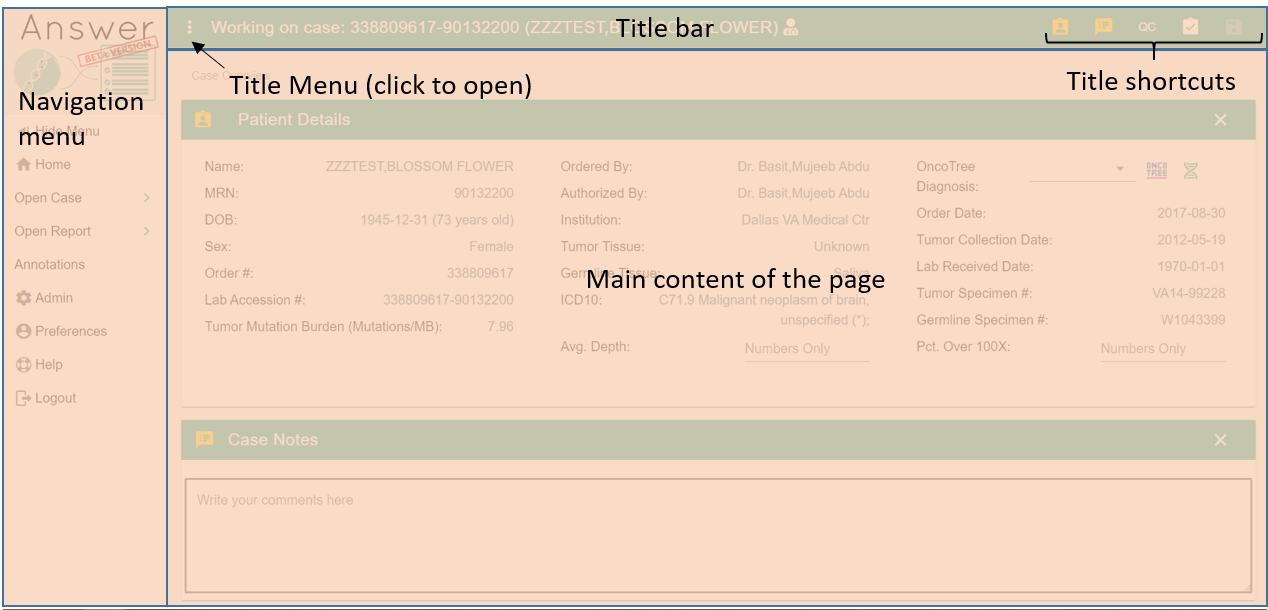The image size is (1268, 610).
Task: Click the DOB value 1945-12-31
Action: tap(437, 220)
